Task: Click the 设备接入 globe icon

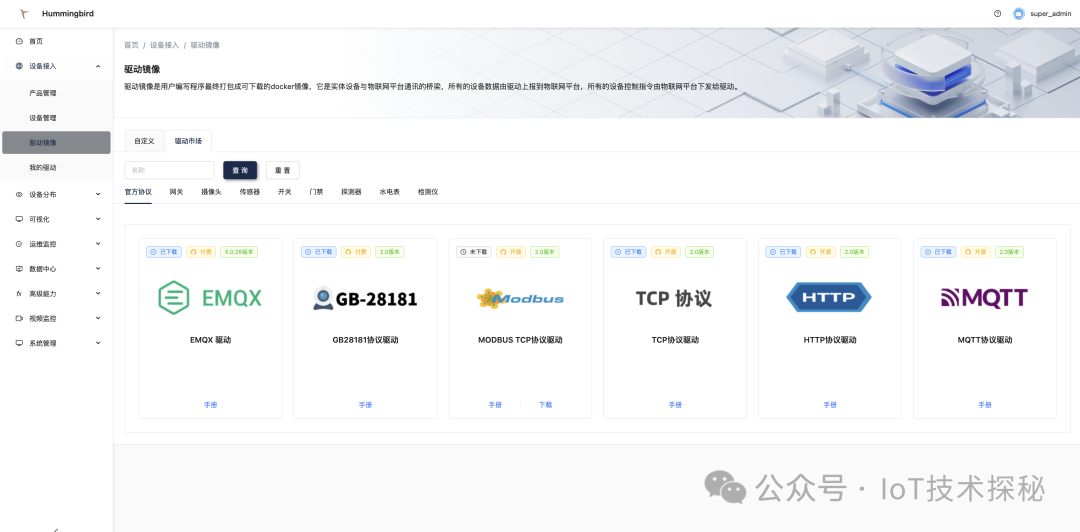Action: [19, 66]
